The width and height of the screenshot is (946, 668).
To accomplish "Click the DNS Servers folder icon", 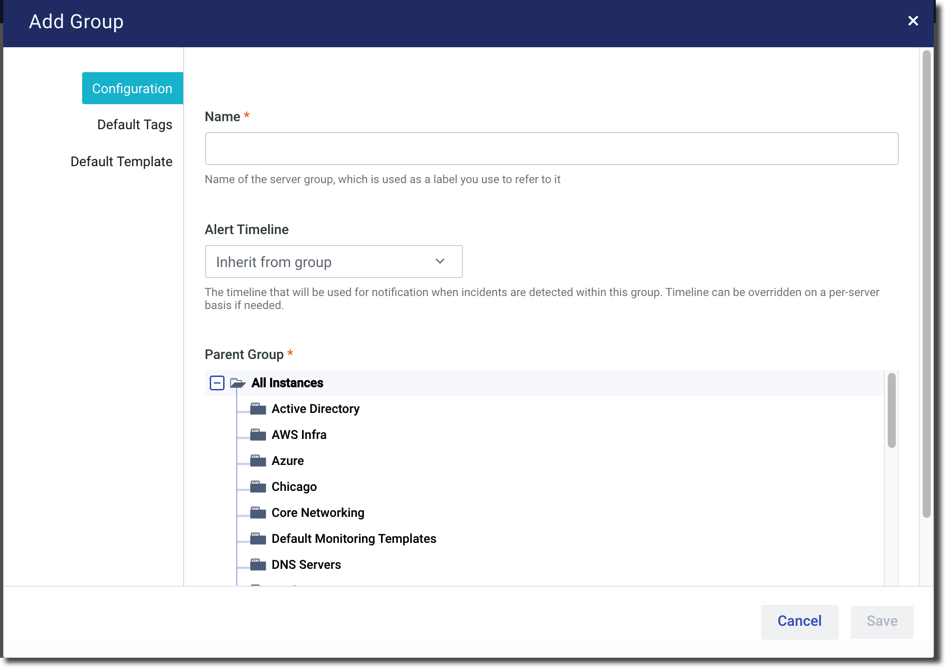I will pyautogui.click(x=258, y=565).
